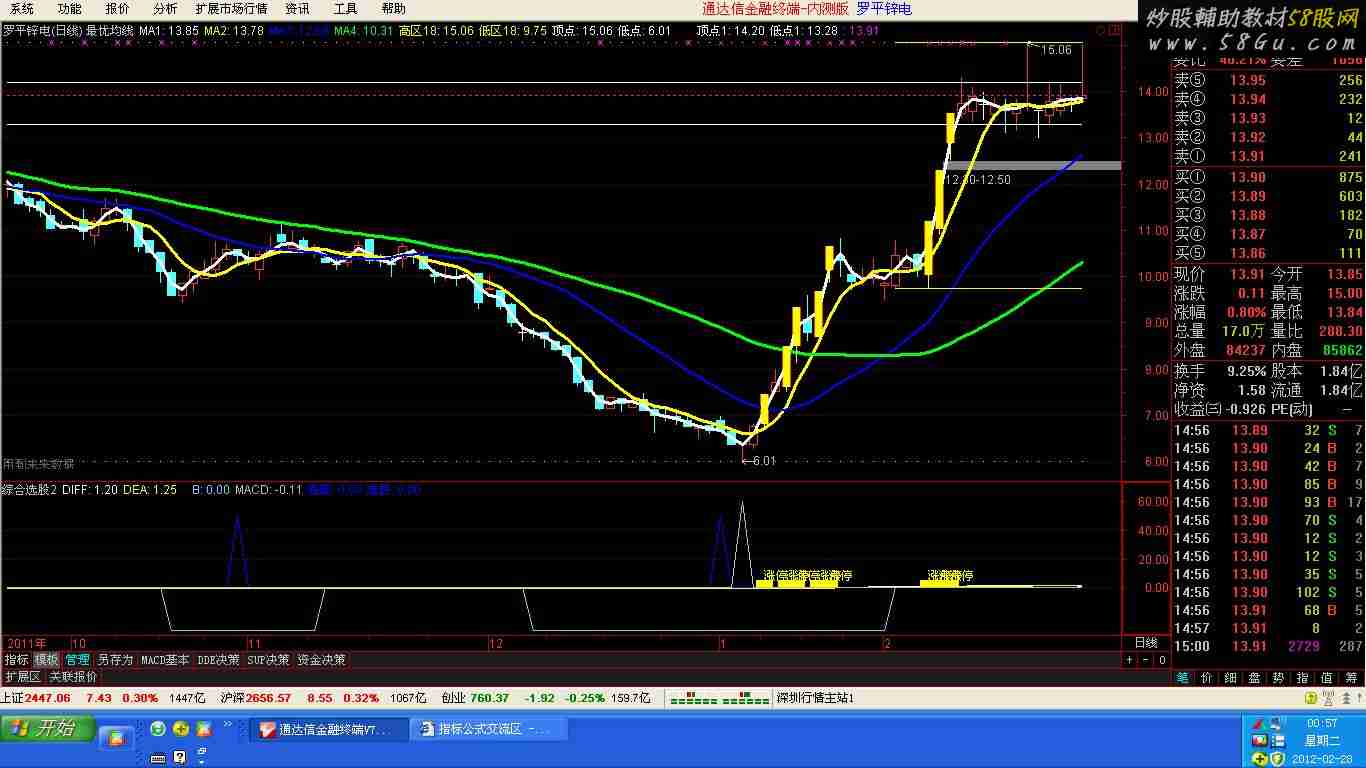Image resolution: width=1366 pixels, height=768 pixels.
Task: Click the 创业 760.37 index readout
Action: [475, 698]
